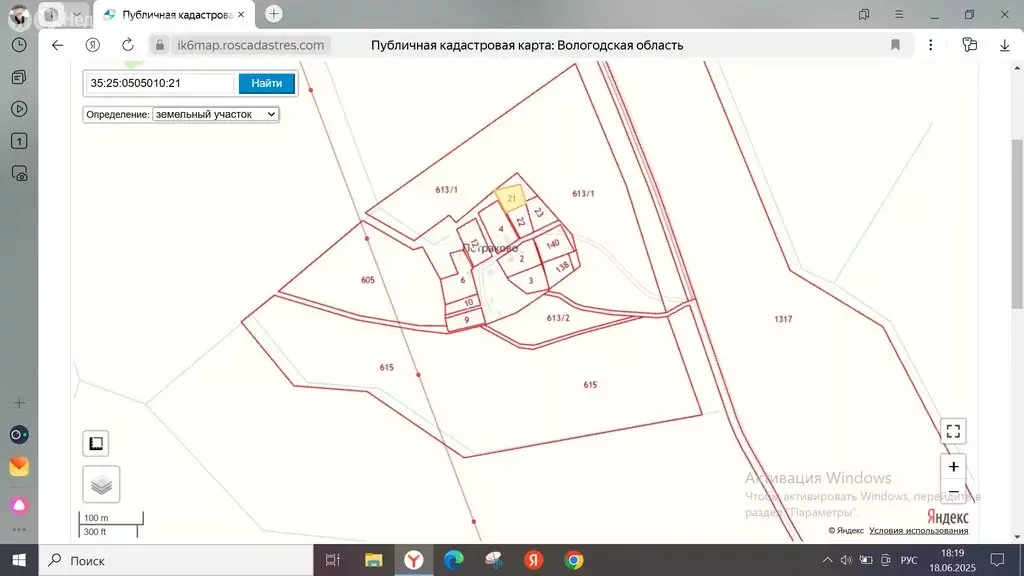Switch to Yandex Browser in the taskbar
The image size is (1024, 576).
413,560
